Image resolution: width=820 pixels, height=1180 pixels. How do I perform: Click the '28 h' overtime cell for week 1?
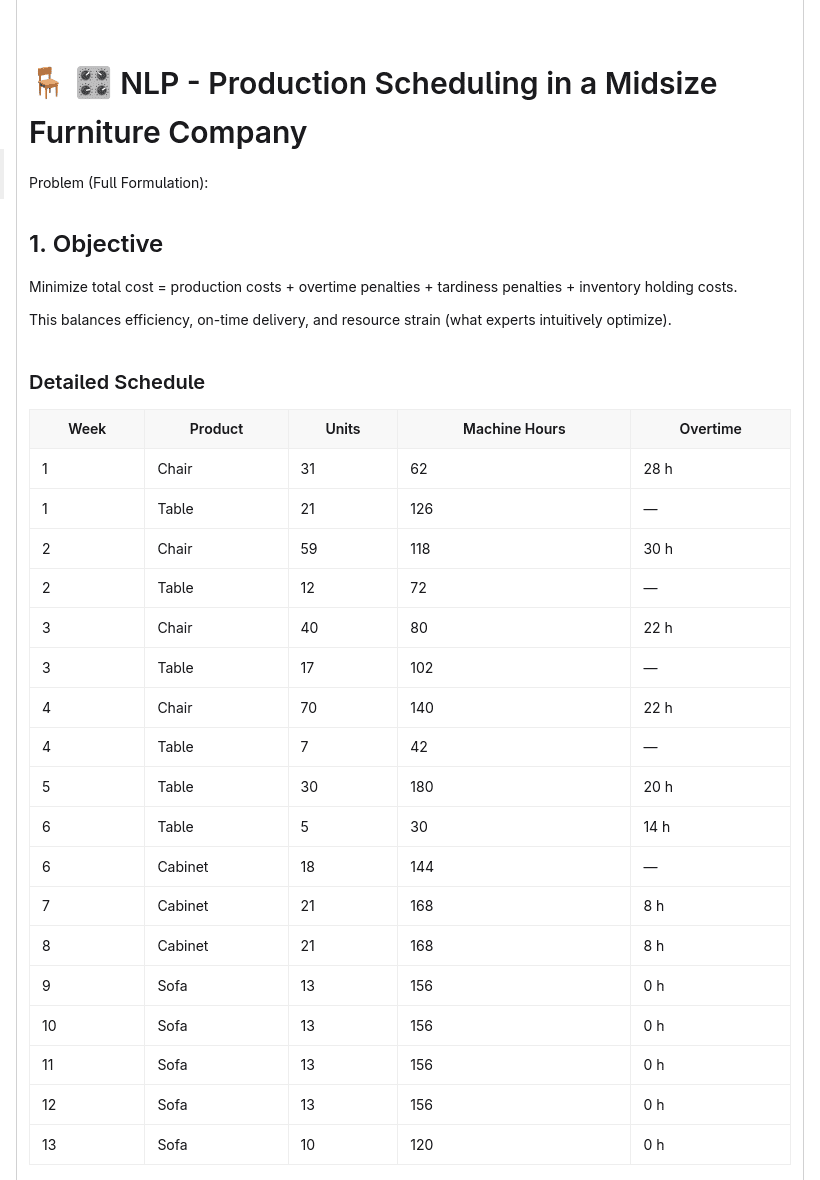pos(710,469)
